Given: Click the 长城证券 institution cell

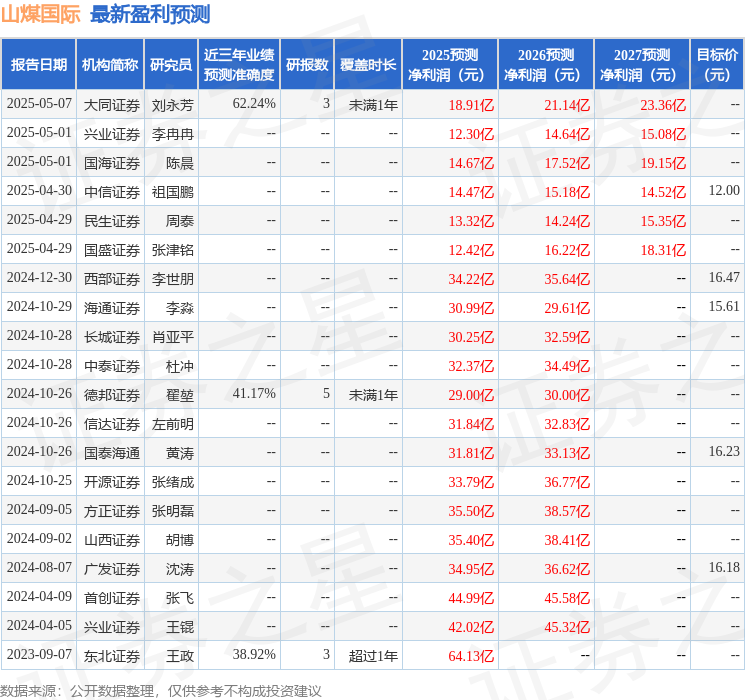Looking at the screenshot, I should pyautogui.click(x=112, y=337).
